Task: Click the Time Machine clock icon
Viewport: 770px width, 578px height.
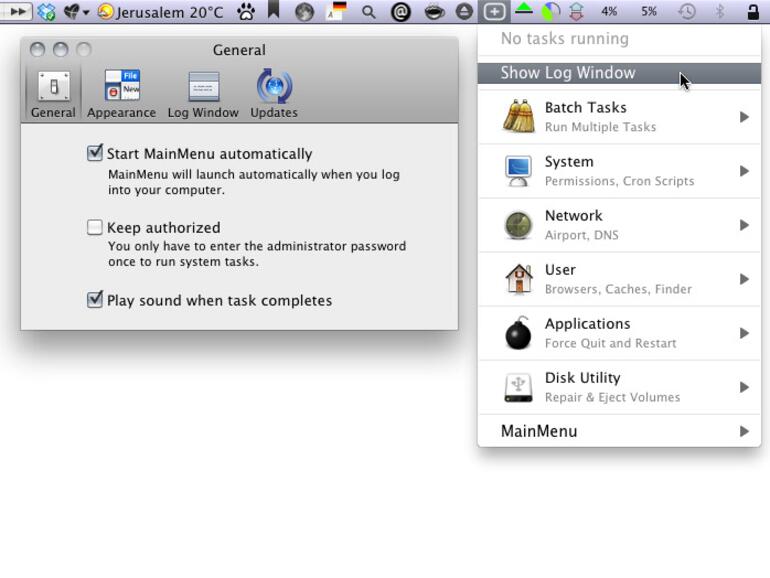Action: [x=687, y=11]
